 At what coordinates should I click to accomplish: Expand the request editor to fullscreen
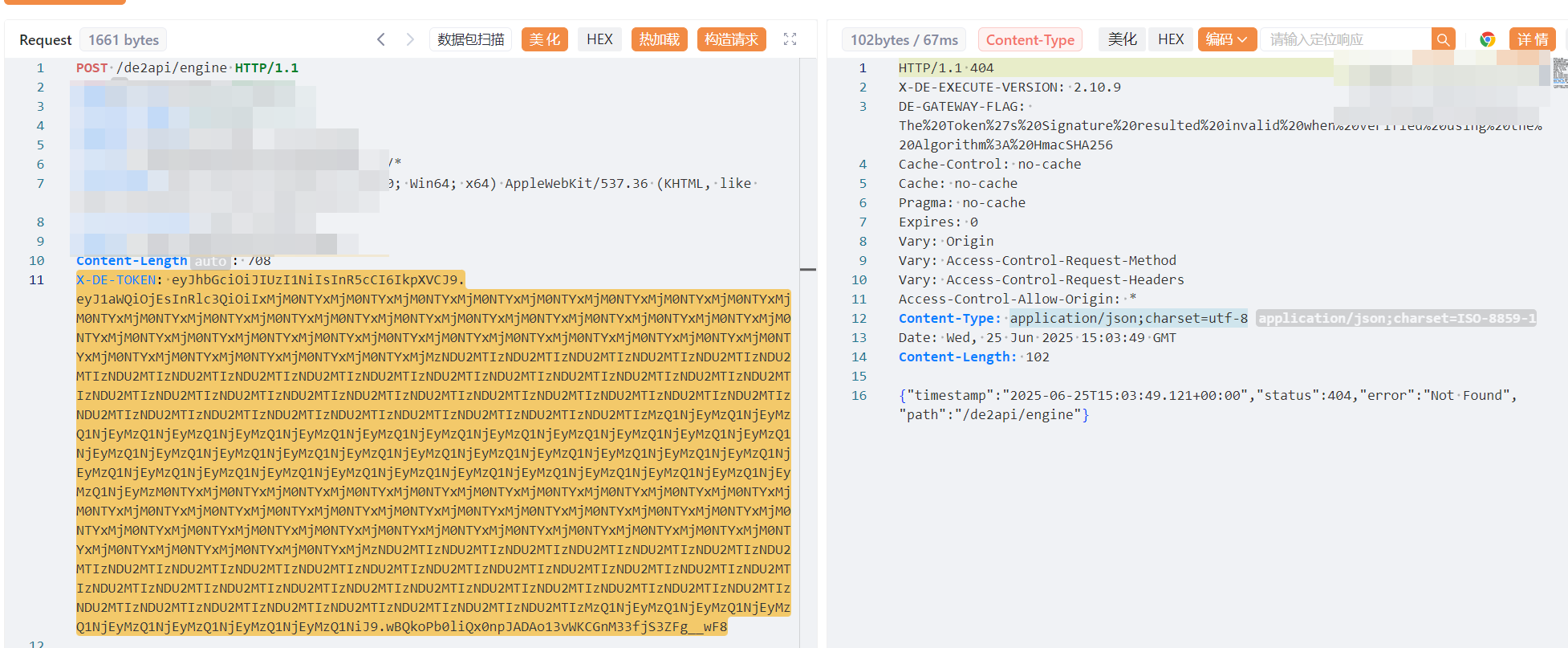[790, 39]
